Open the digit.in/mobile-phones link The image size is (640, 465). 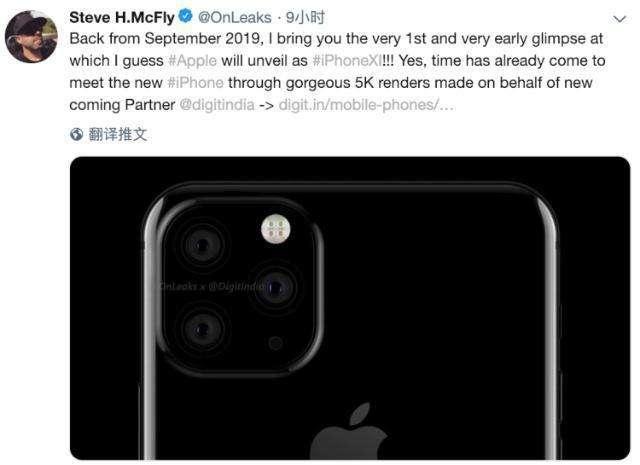pyautogui.click(x=366, y=105)
